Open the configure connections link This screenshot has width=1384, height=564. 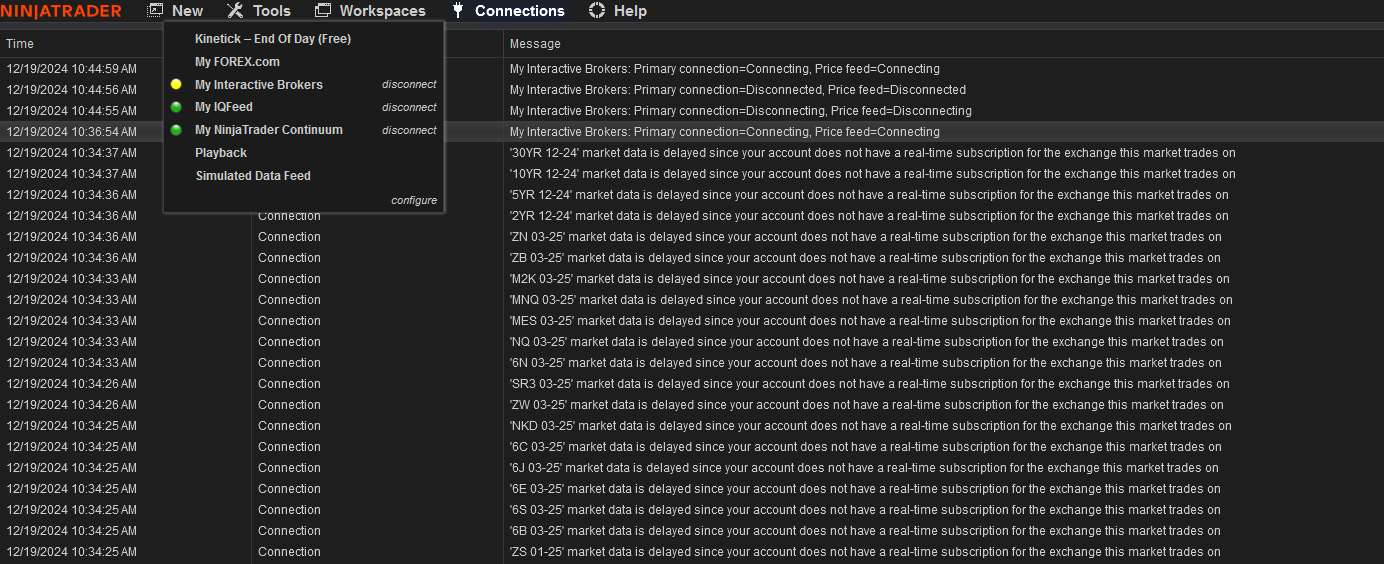[414, 200]
